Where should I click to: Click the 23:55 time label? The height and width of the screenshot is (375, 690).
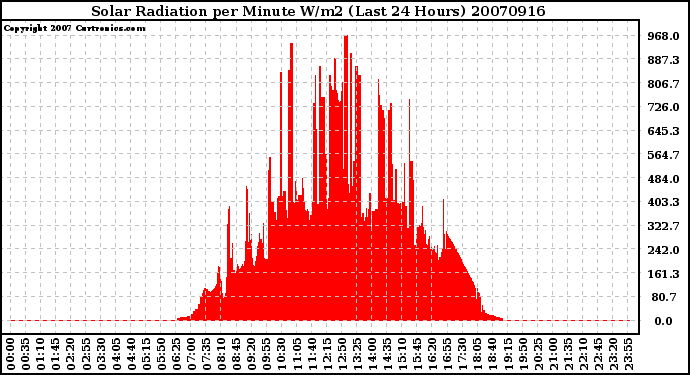coord(627,355)
